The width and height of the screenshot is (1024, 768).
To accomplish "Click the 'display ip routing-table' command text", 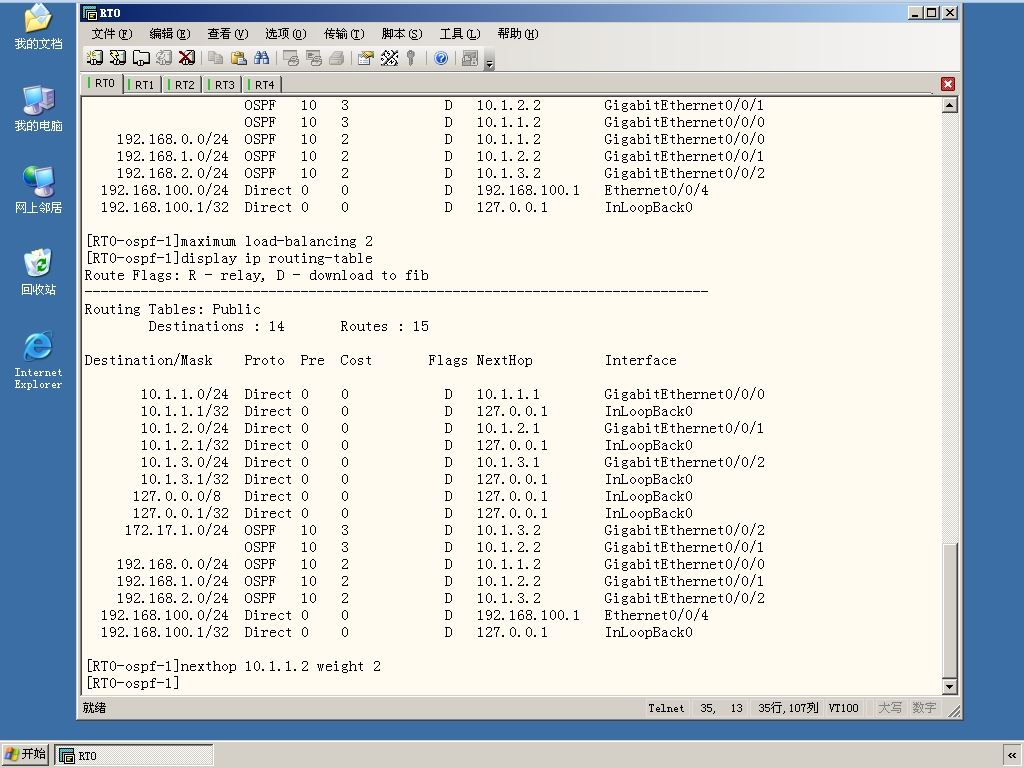I will 277,259.
